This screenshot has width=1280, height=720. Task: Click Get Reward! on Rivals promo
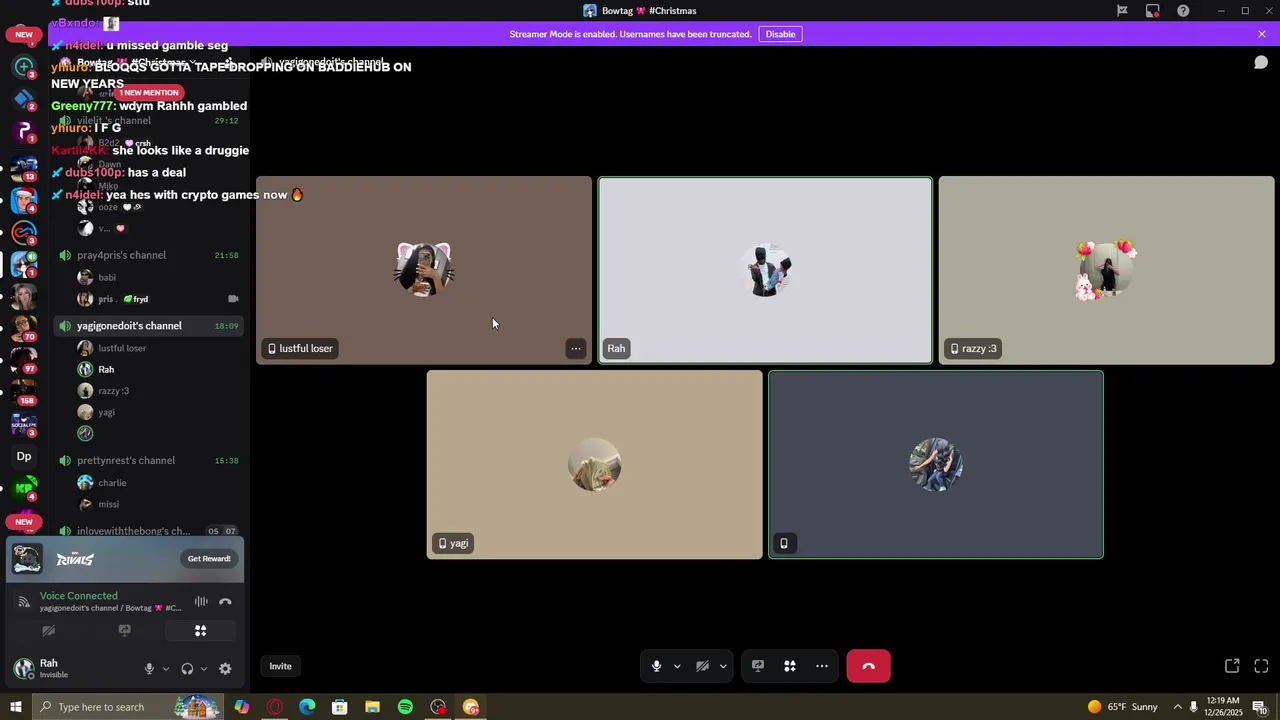pos(209,559)
